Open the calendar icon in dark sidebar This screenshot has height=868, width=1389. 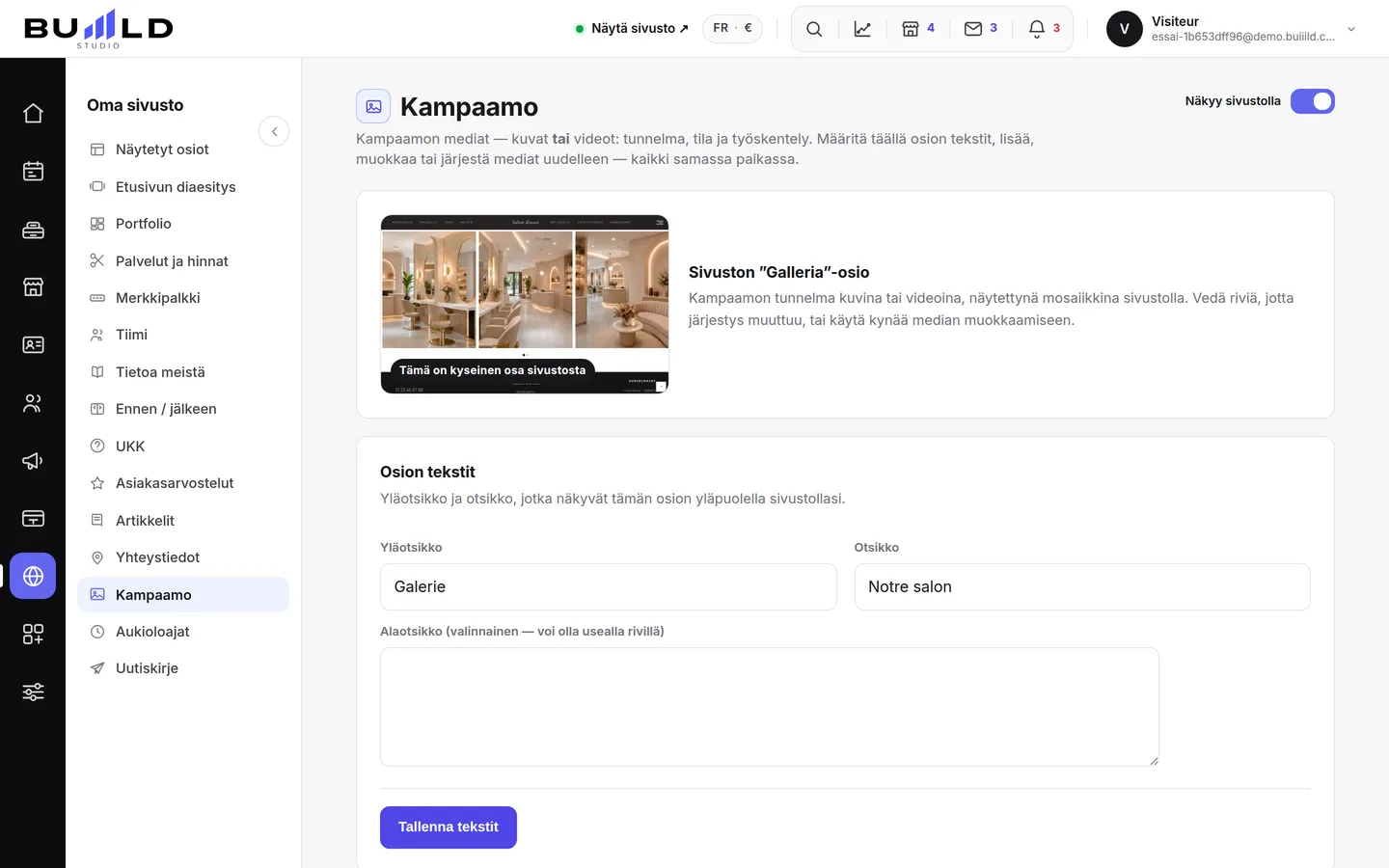(33, 172)
